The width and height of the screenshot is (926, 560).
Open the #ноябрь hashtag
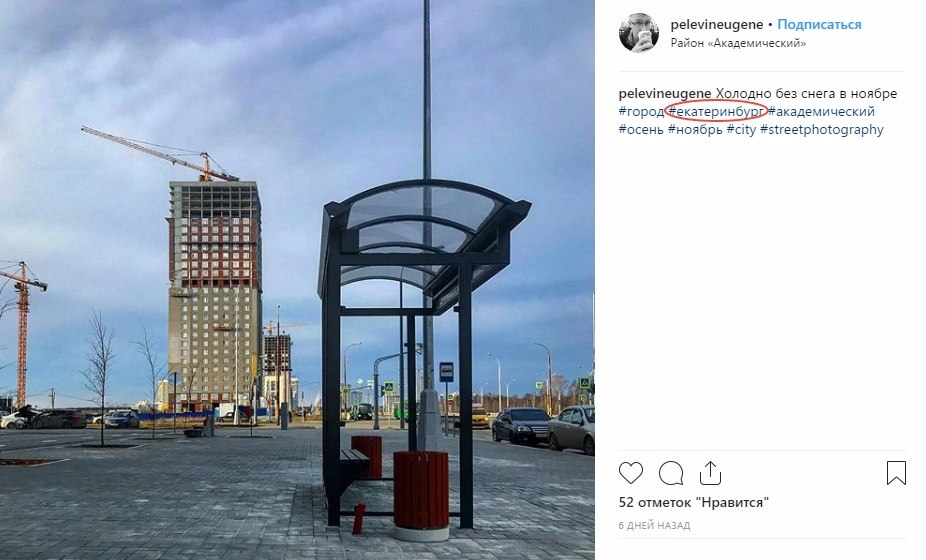tap(695, 130)
